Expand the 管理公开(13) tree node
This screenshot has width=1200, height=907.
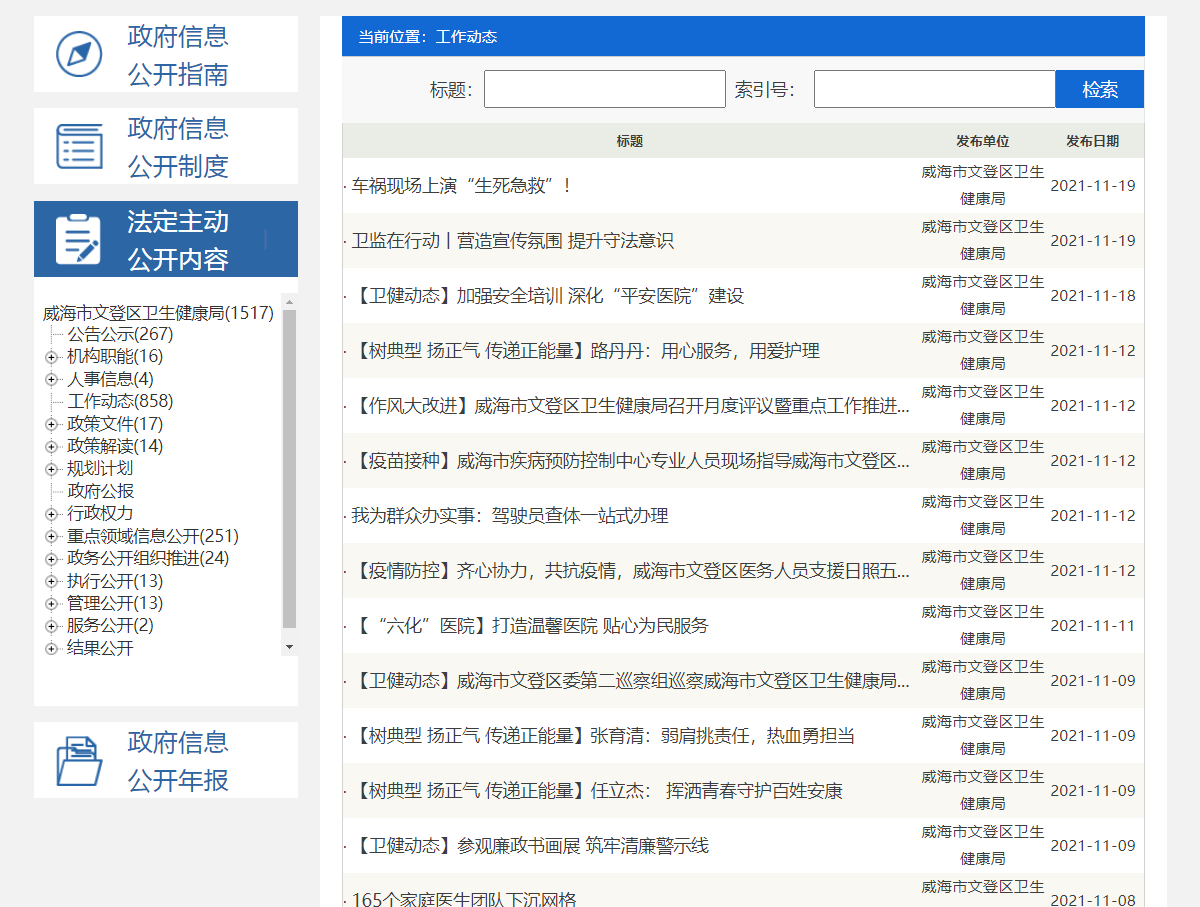click(52, 604)
